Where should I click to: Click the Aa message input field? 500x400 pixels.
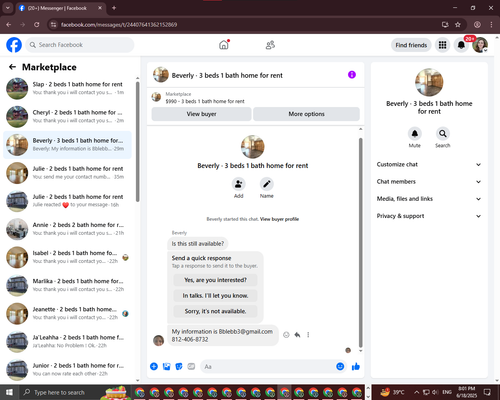267,367
